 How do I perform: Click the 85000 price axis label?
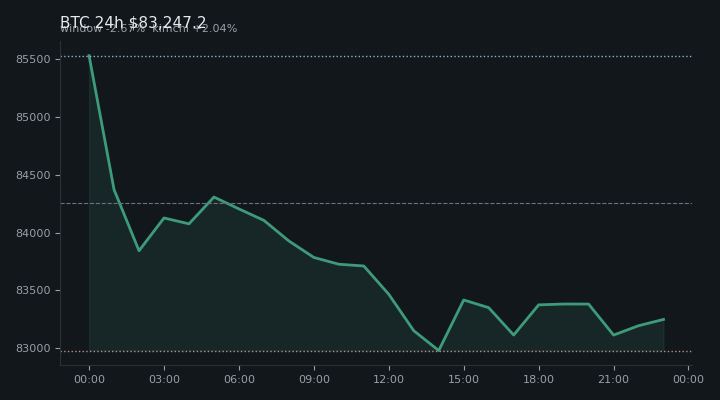coord(33,117)
